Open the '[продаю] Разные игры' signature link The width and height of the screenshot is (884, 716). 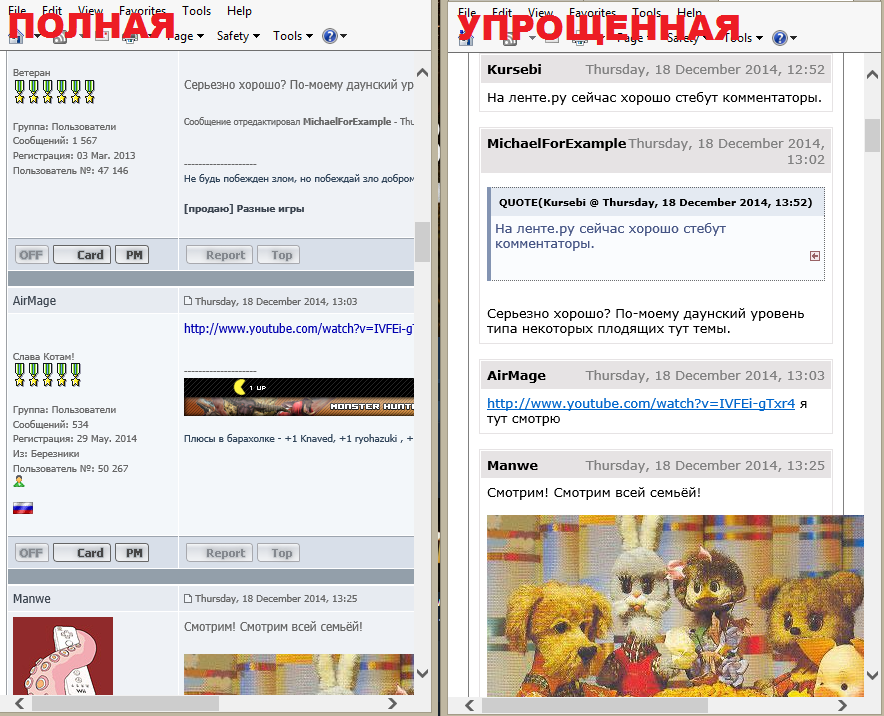click(x=244, y=209)
